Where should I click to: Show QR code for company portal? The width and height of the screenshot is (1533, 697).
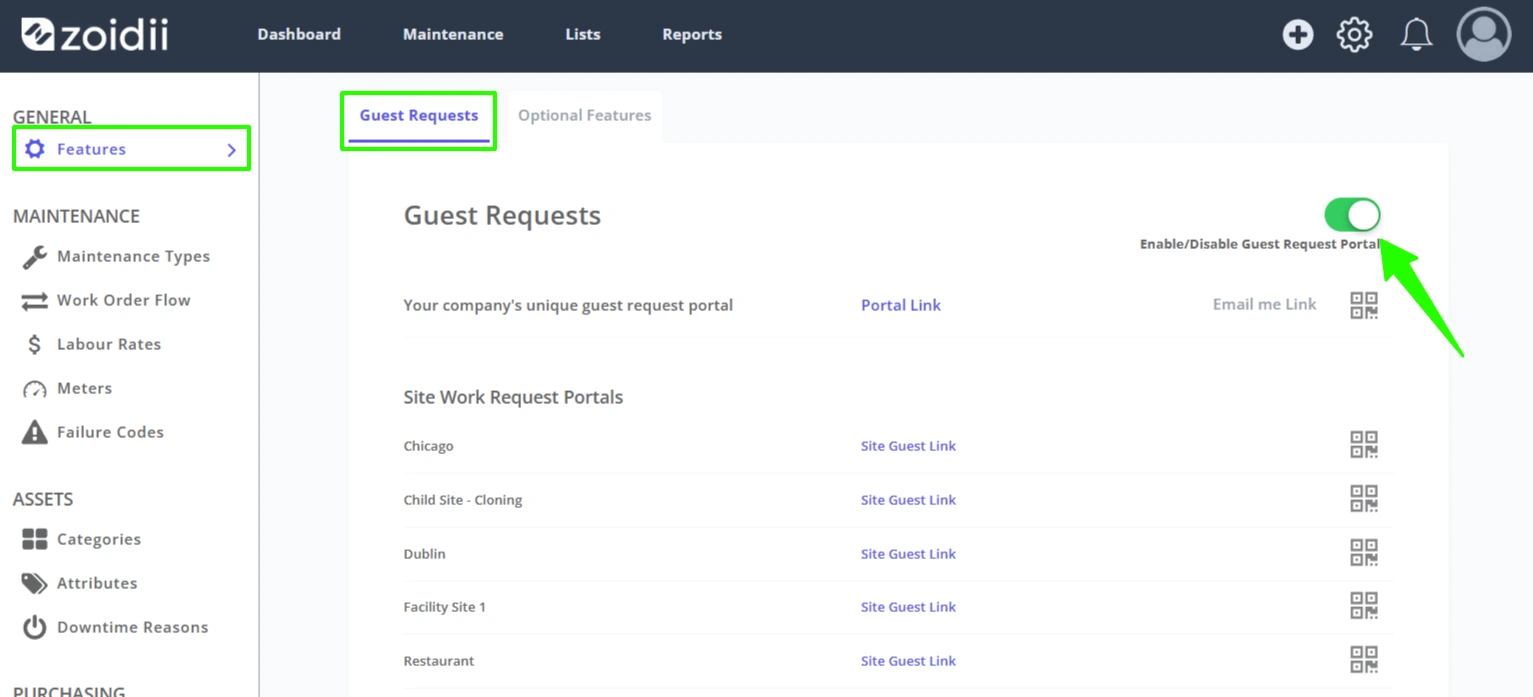[x=1364, y=305]
